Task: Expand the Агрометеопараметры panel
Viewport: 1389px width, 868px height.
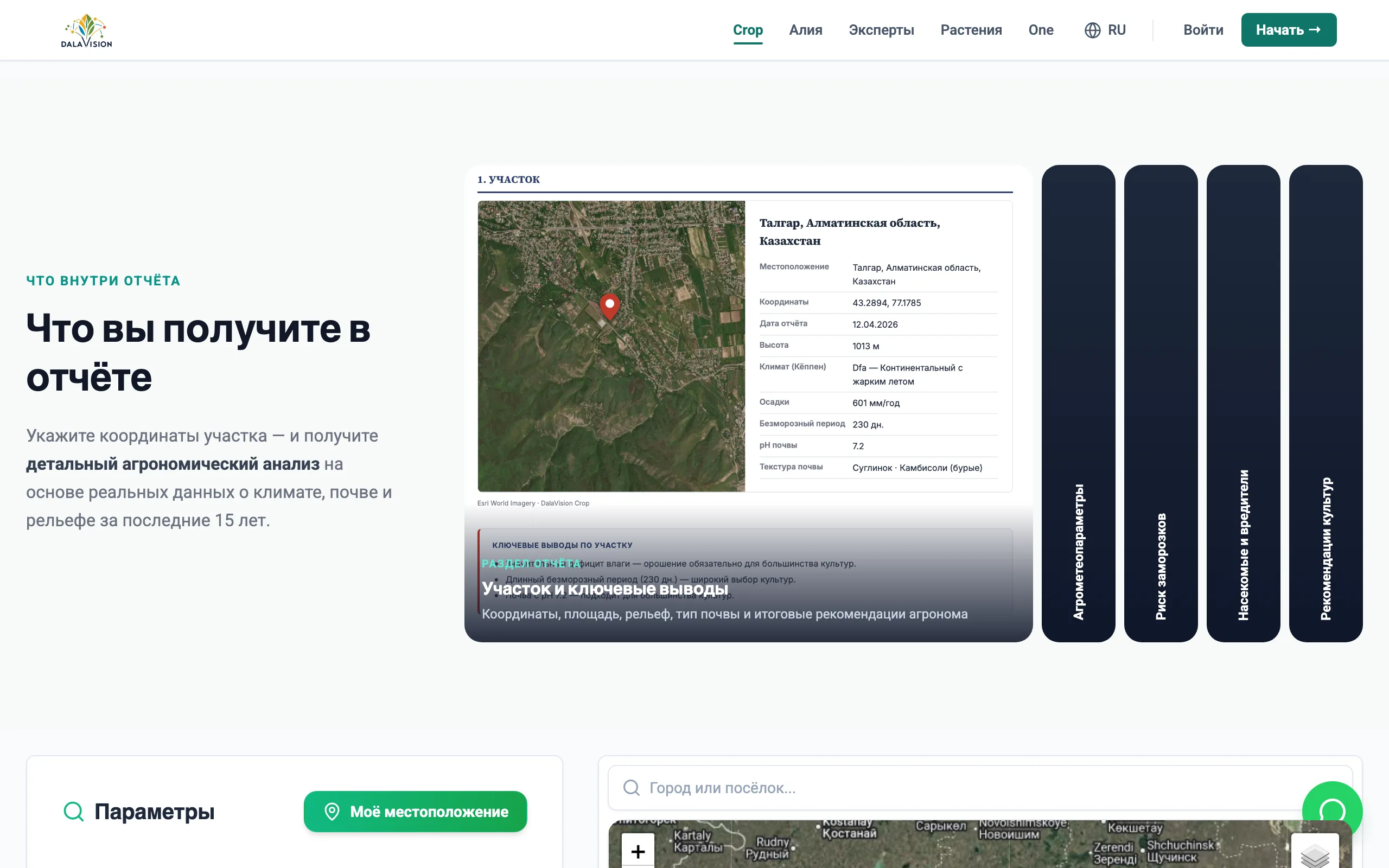Action: click(x=1078, y=403)
